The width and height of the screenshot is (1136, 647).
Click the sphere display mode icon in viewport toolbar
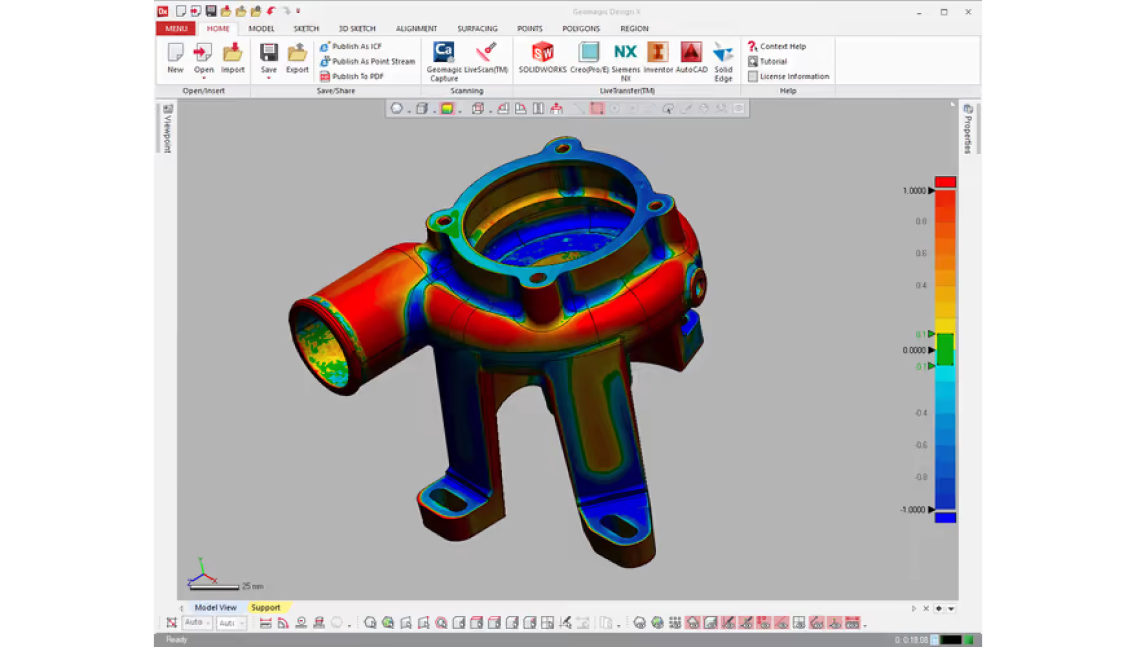click(x=396, y=109)
